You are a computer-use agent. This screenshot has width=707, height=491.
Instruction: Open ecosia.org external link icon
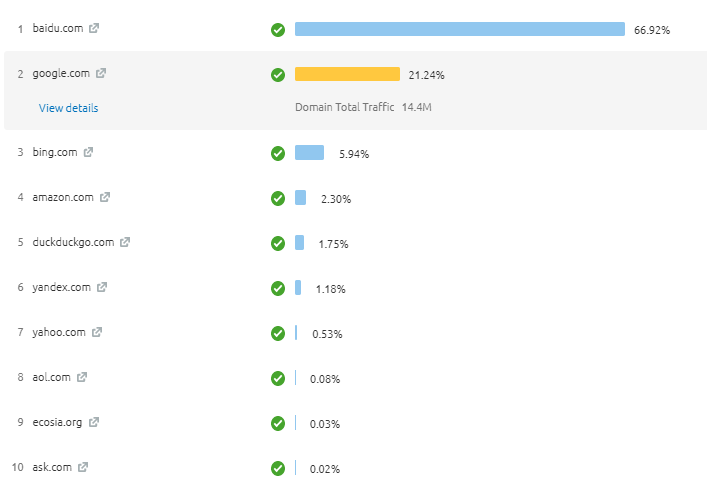click(94, 422)
